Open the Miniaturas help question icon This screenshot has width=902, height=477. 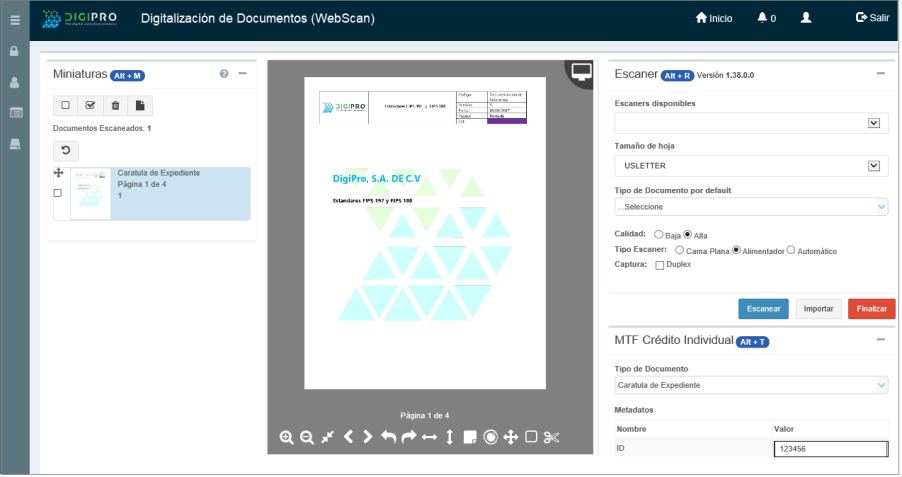[224, 74]
